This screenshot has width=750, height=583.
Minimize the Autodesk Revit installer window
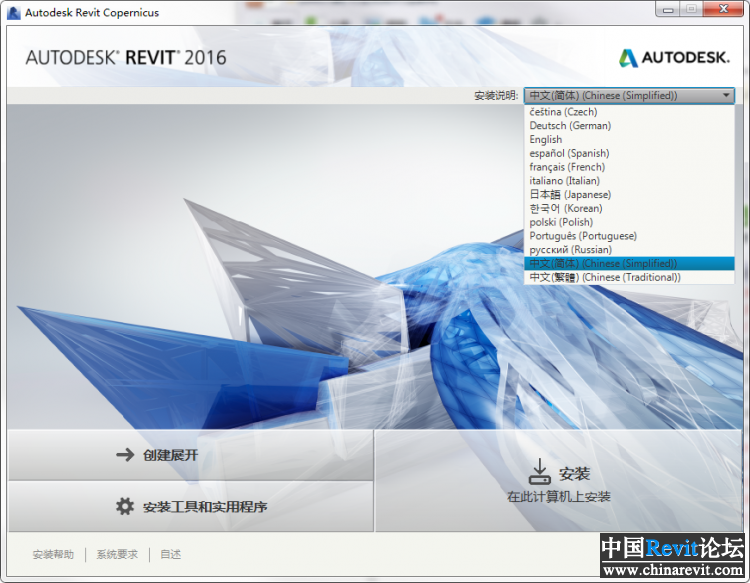pyautogui.click(x=668, y=9)
